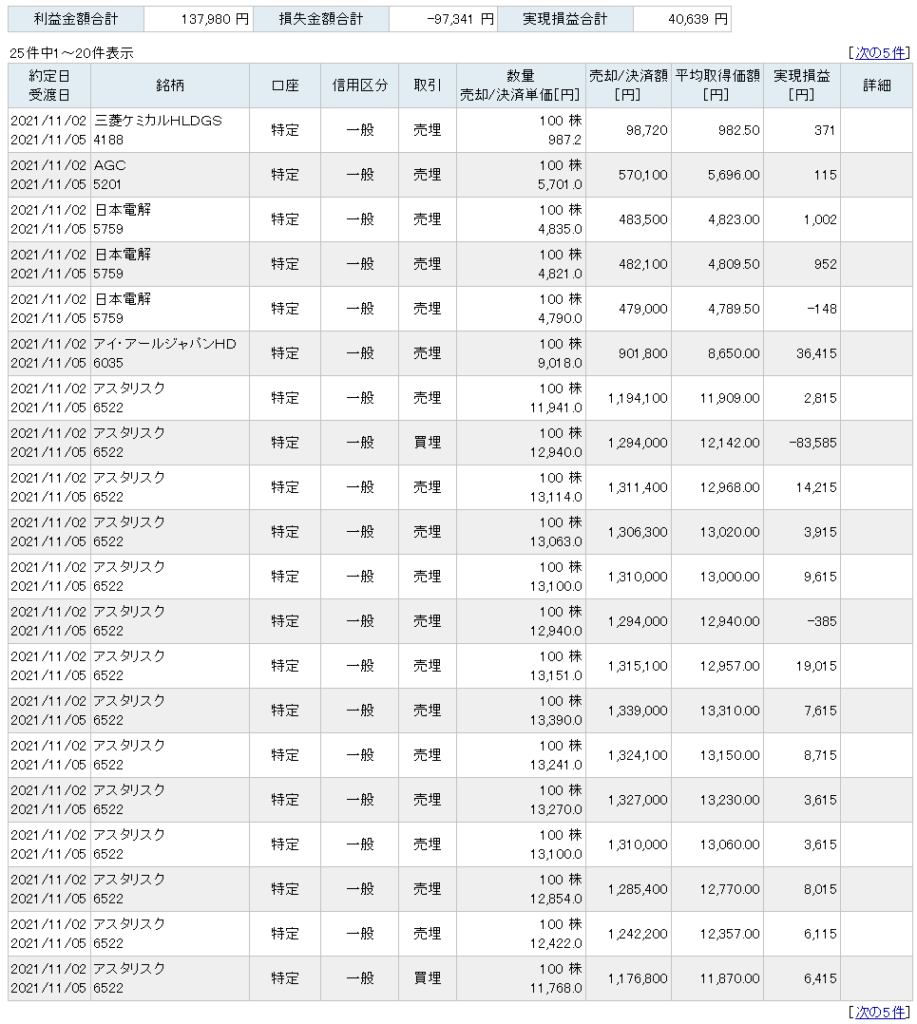The height and width of the screenshot is (1024, 917).
Task: Select the 三菱ケミカルHLDGS stock name
Action: tap(158, 121)
